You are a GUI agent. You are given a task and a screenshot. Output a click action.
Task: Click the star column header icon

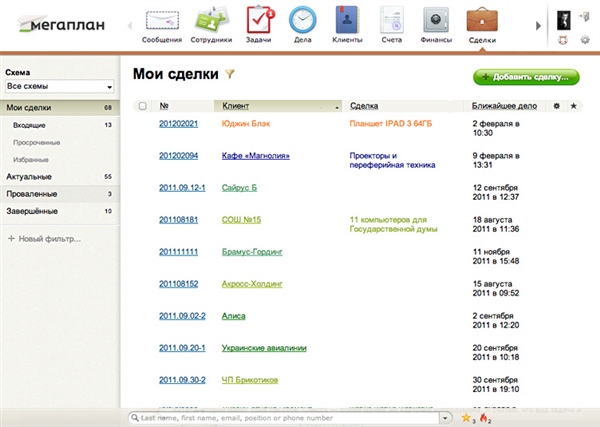[x=573, y=106]
